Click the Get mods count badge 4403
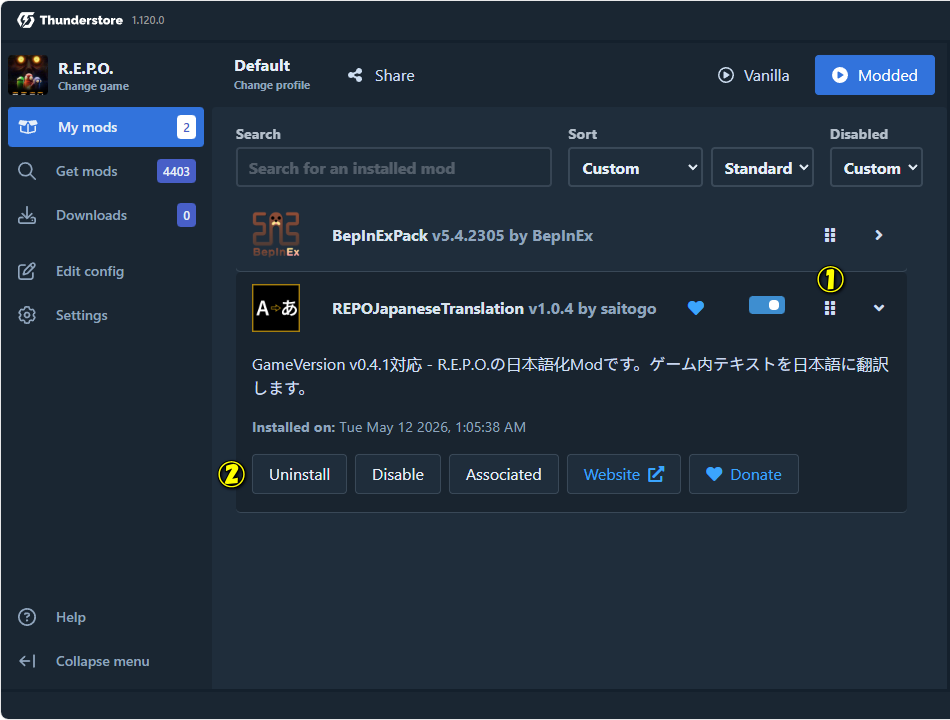Image resolution: width=950 pixels, height=720 pixels. [176, 172]
